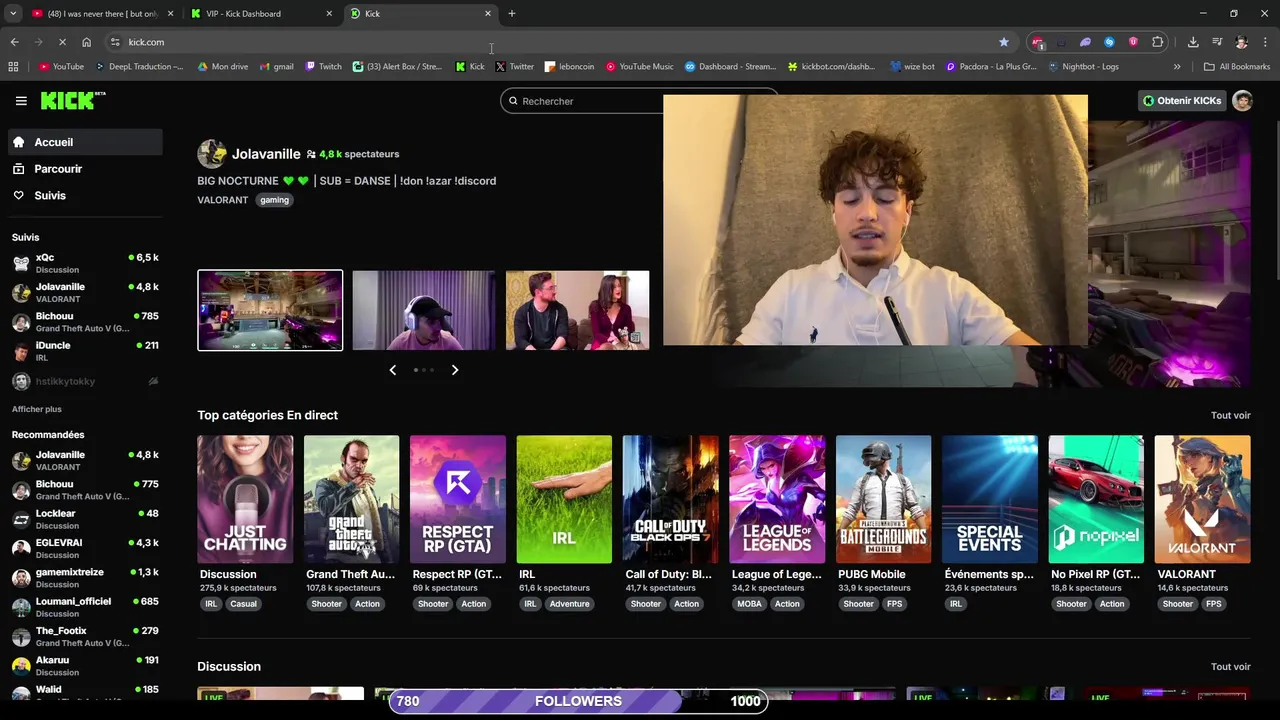The width and height of the screenshot is (1280, 720).
Task: Click the KICK beta logo
Action: click(73, 100)
